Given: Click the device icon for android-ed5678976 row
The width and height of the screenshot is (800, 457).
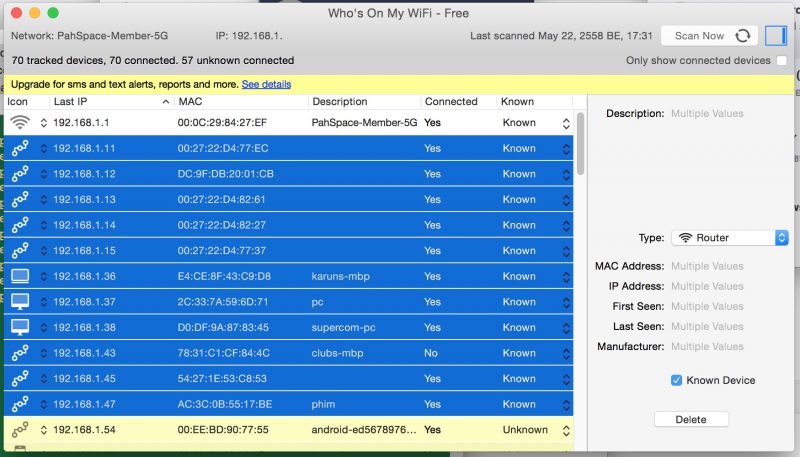Looking at the screenshot, I should click(x=20, y=430).
